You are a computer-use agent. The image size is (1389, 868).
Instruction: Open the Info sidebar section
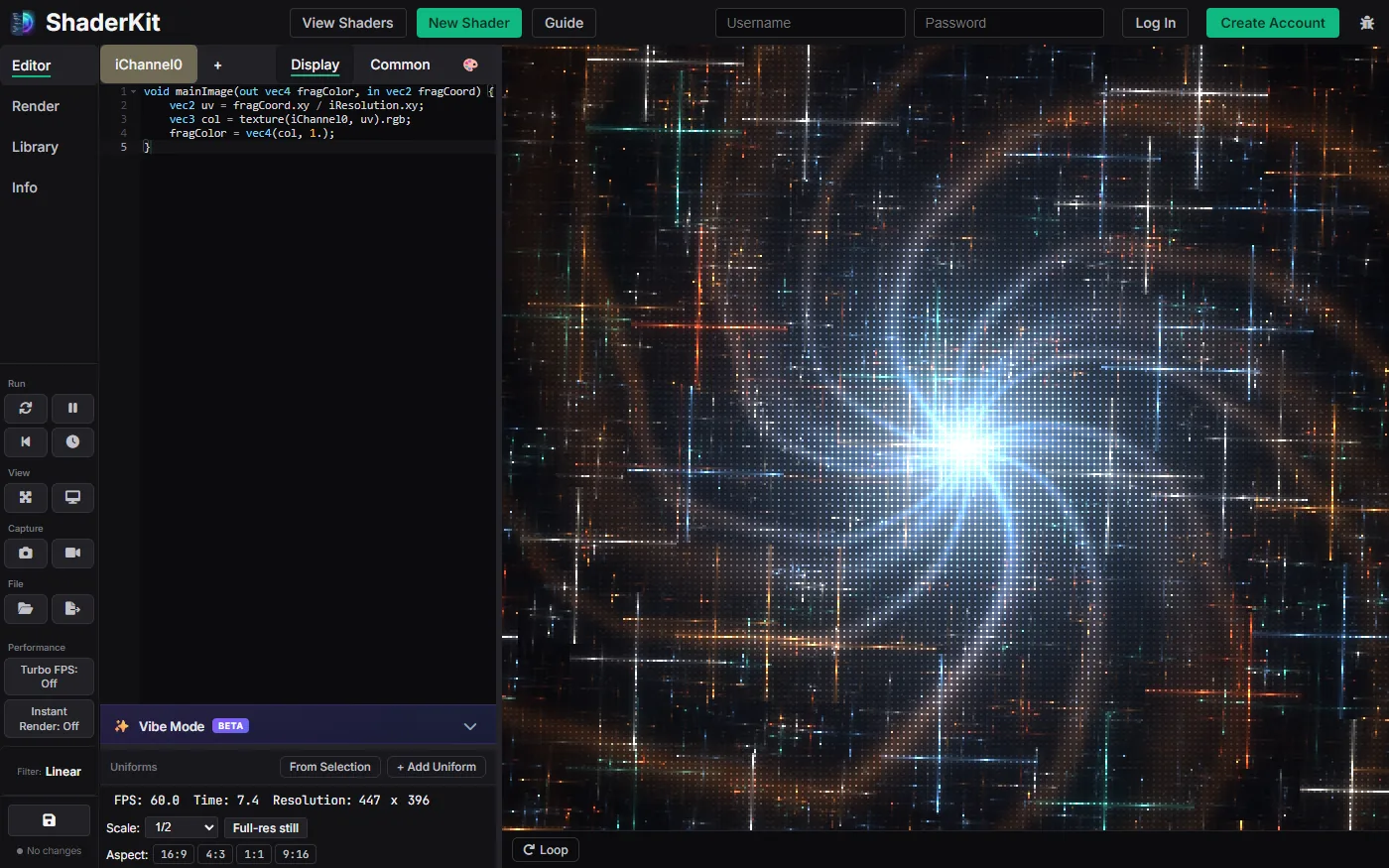point(25,187)
